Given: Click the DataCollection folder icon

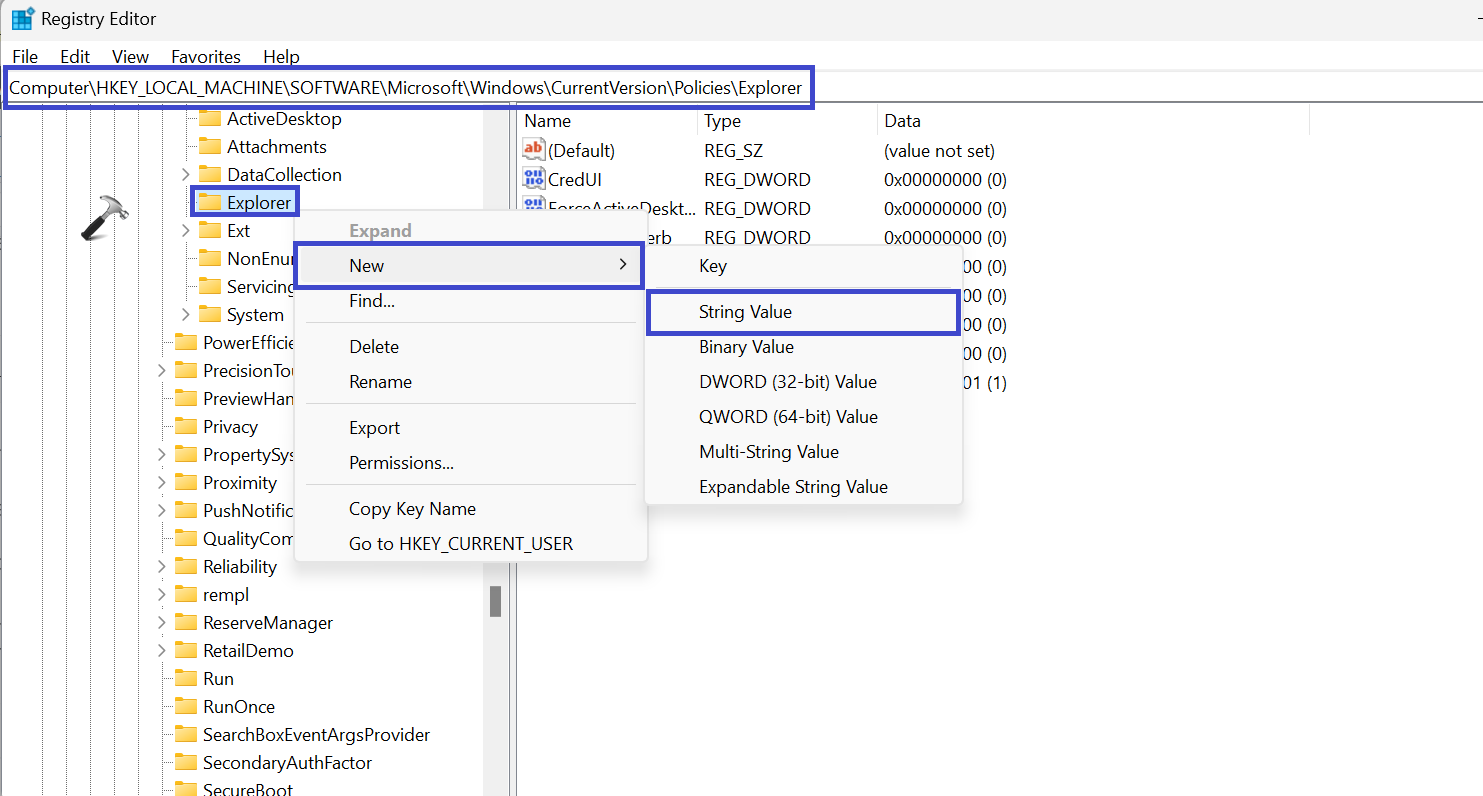Looking at the screenshot, I should tap(210, 175).
